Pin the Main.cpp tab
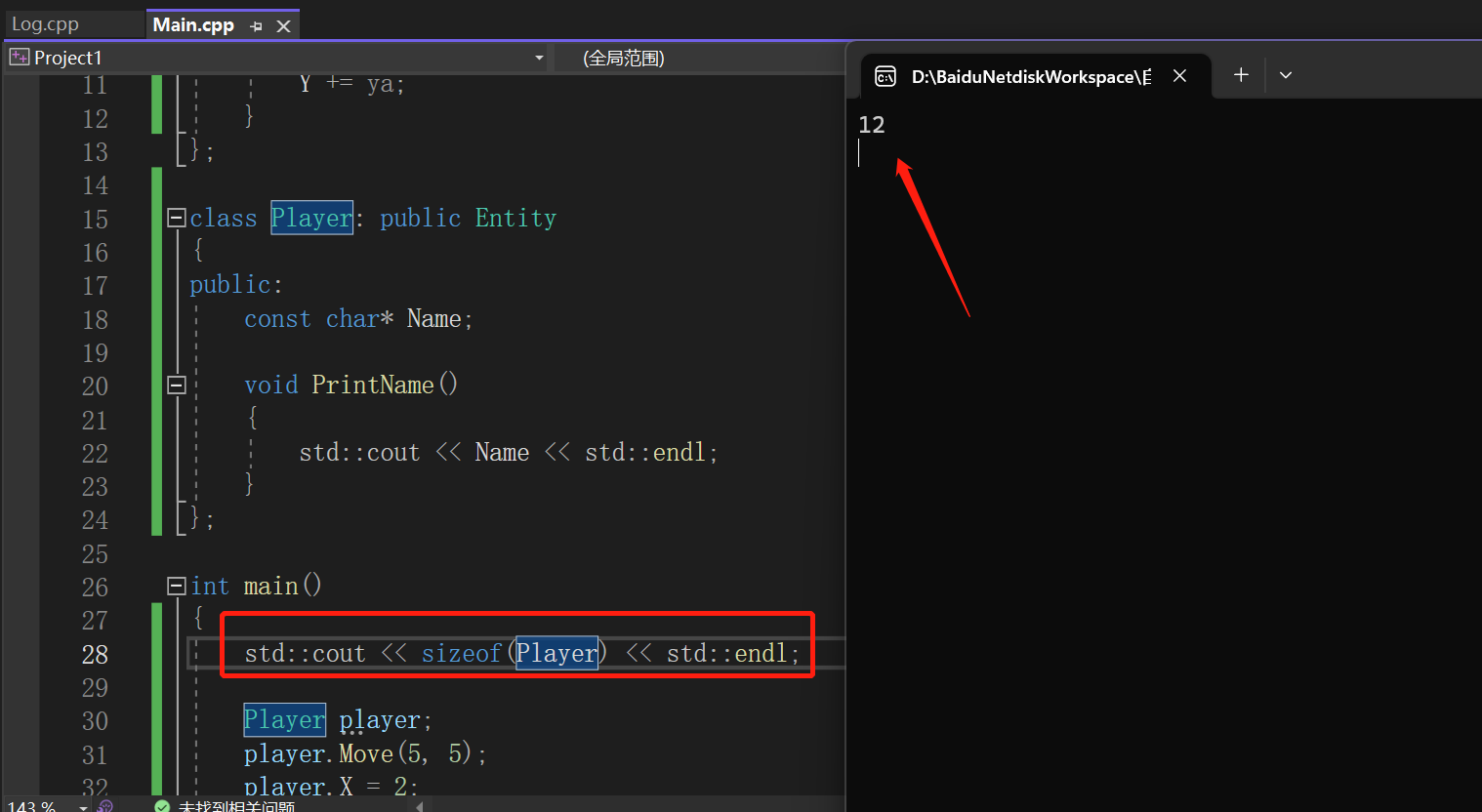The width and height of the screenshot is (1482, 812). tap(256, 26)
